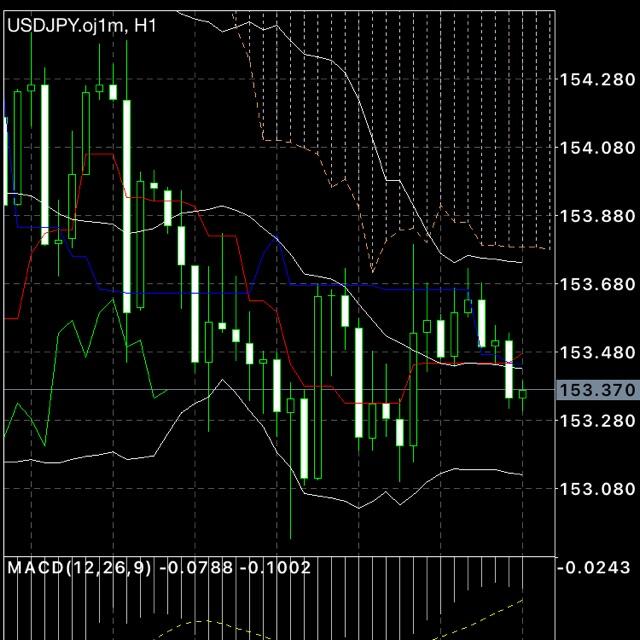
Task: Click the MACD(12,26,9) indicator label
Action: point(79,568)
